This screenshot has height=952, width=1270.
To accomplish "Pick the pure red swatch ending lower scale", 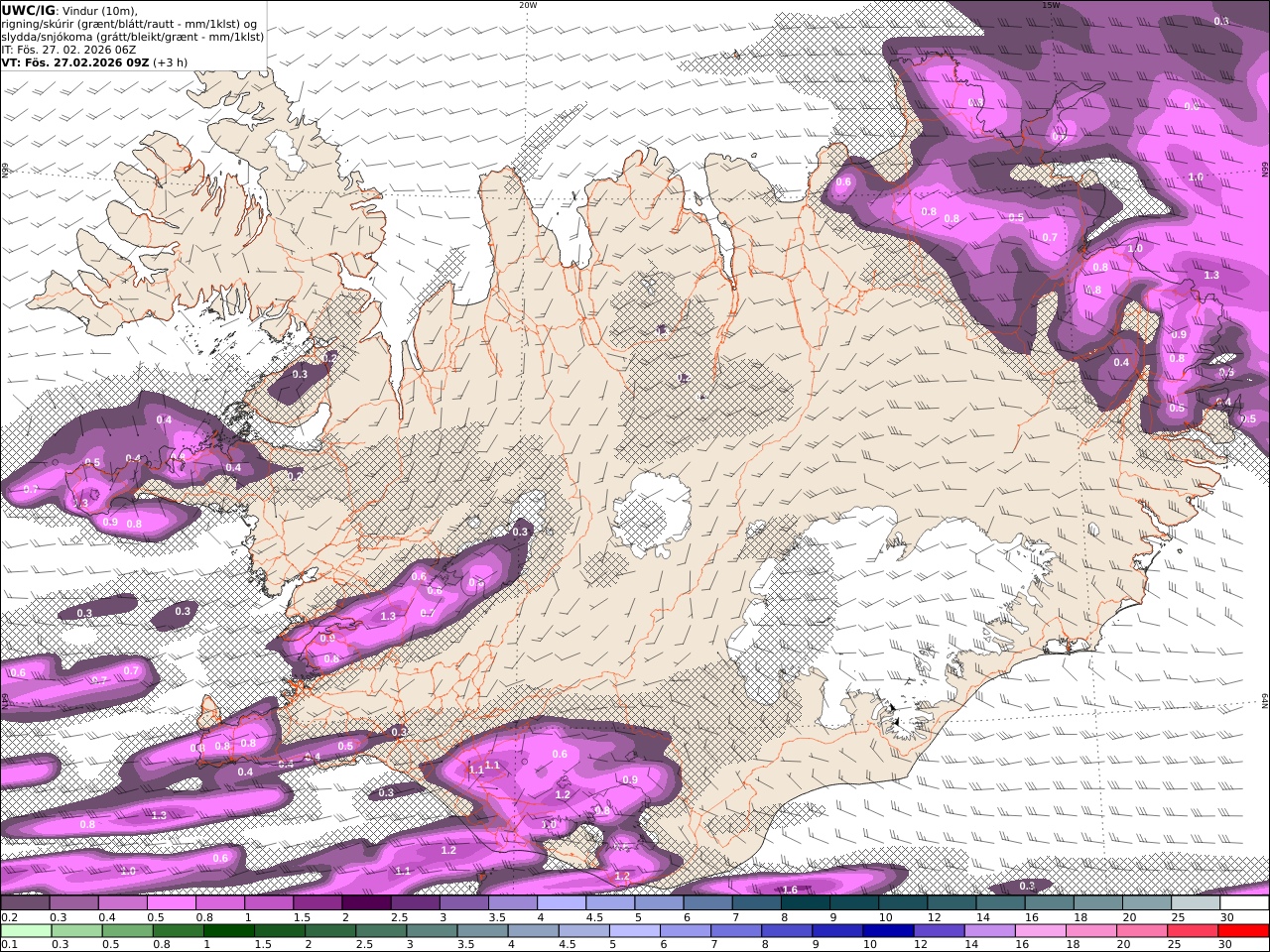I will click(x=1243, y=931).
